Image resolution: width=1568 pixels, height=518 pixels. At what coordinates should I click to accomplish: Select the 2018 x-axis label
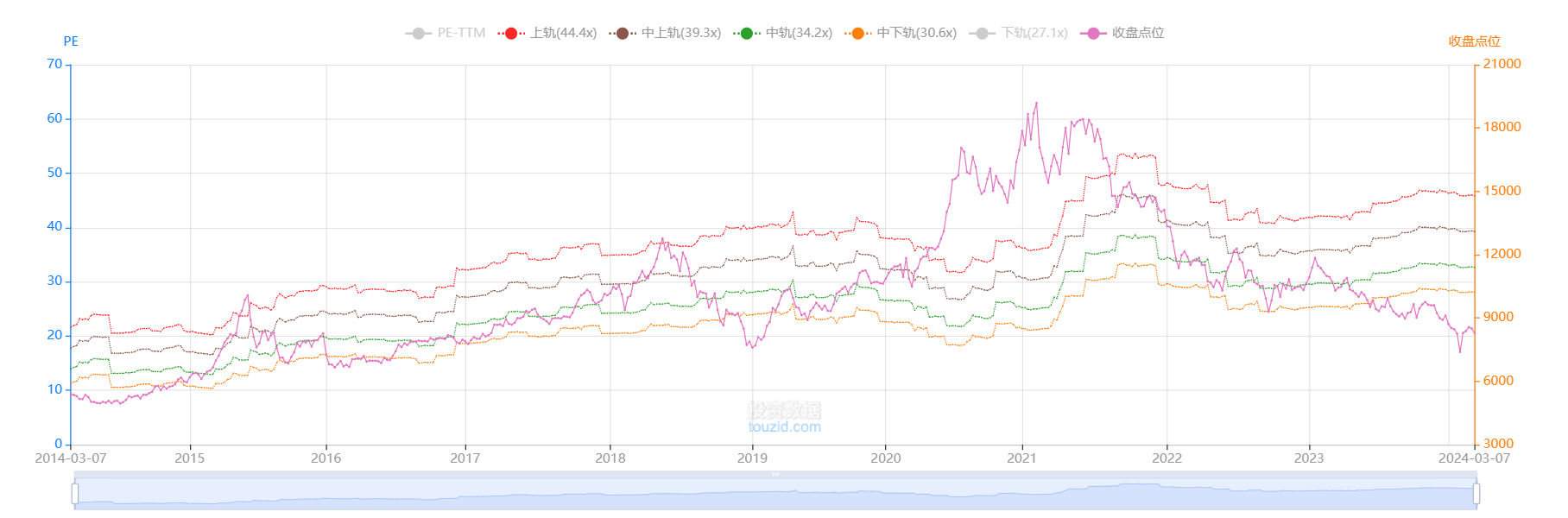click(x=610, y=458)
